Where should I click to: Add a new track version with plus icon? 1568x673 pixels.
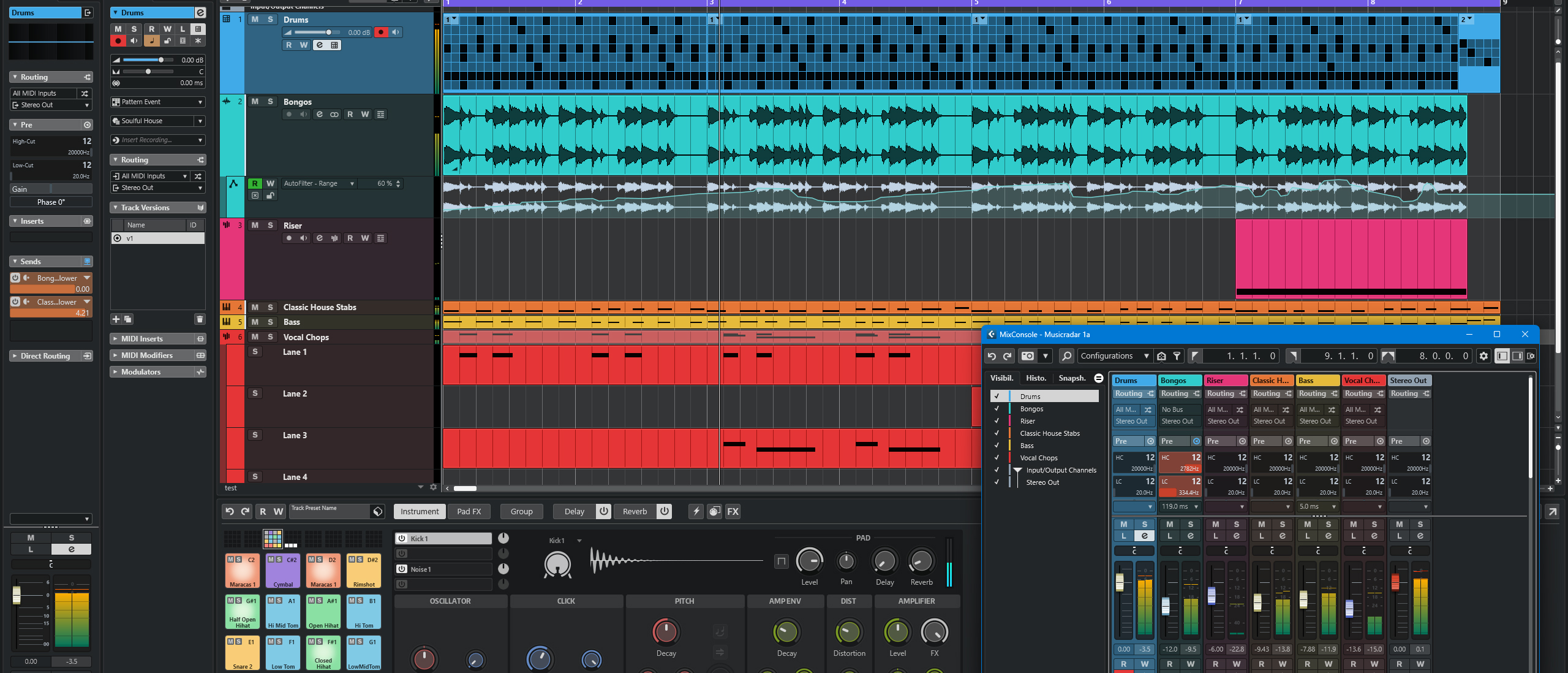pyautogui.click(x=116, y=319)
